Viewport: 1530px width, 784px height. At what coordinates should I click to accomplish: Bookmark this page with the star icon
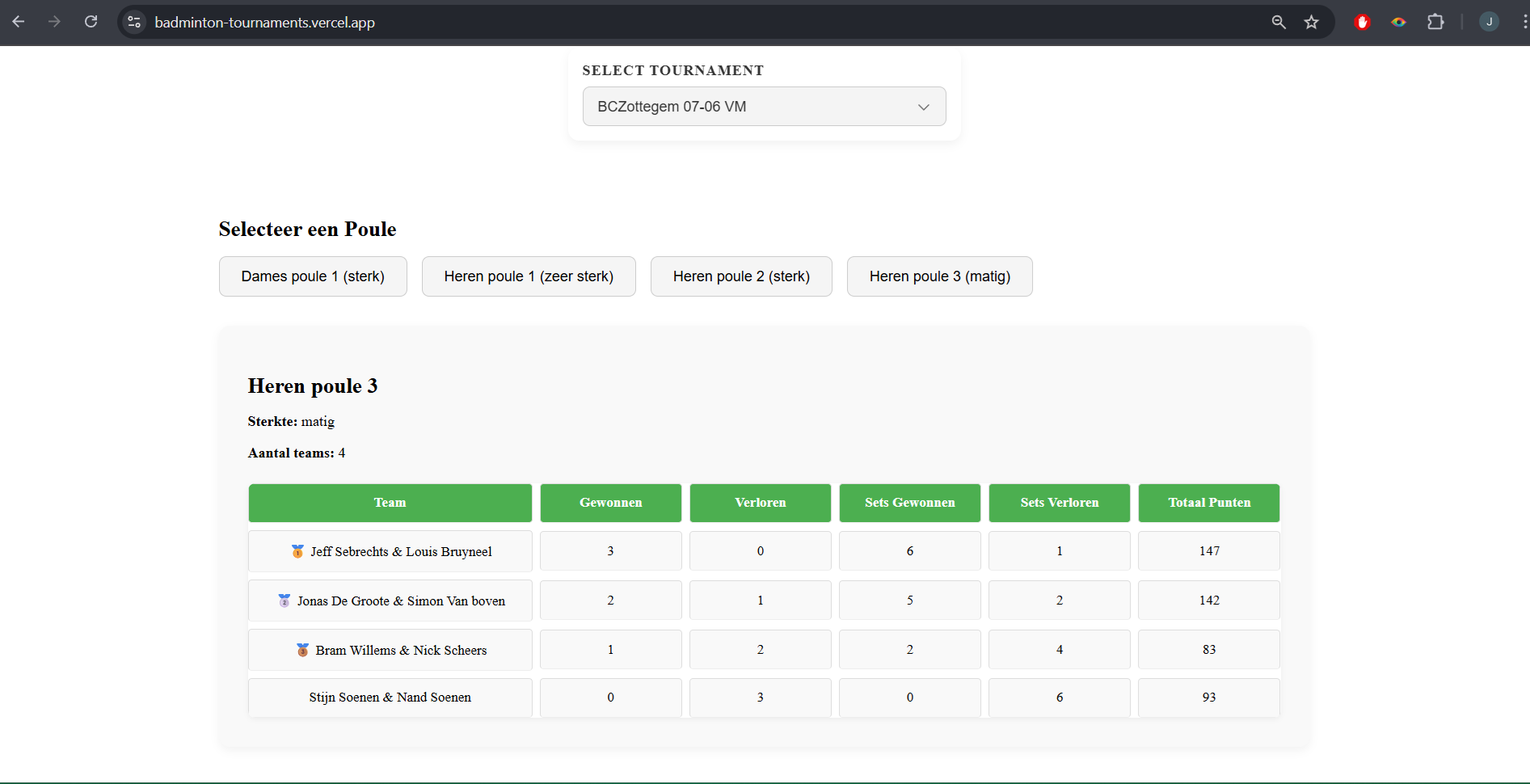(x=1312, y=22)
